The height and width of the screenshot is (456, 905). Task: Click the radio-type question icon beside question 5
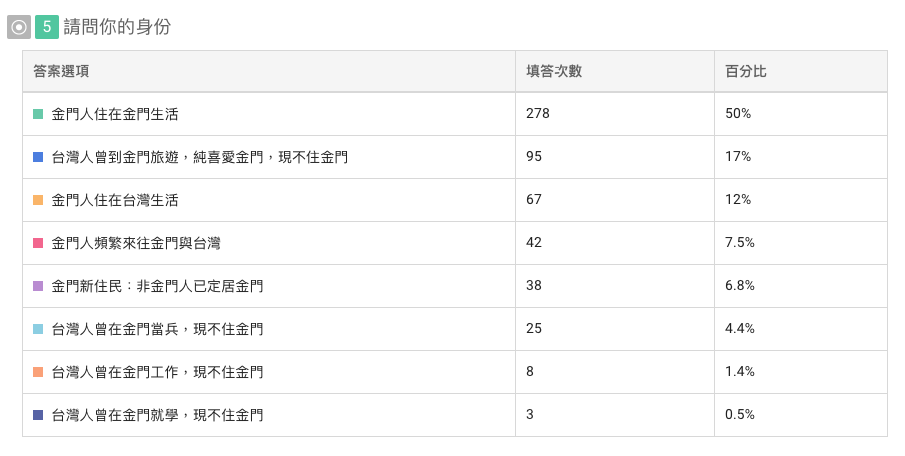[x=19, y=27]
